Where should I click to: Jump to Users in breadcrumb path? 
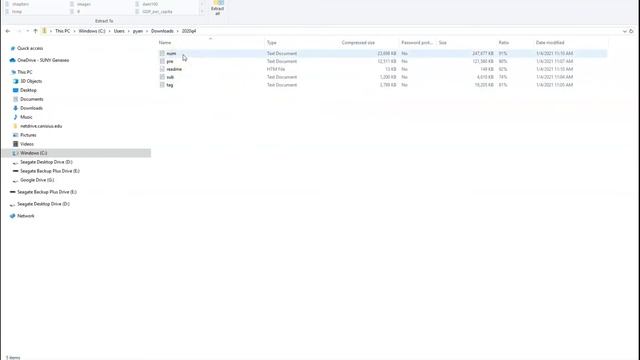pos(119,31)
